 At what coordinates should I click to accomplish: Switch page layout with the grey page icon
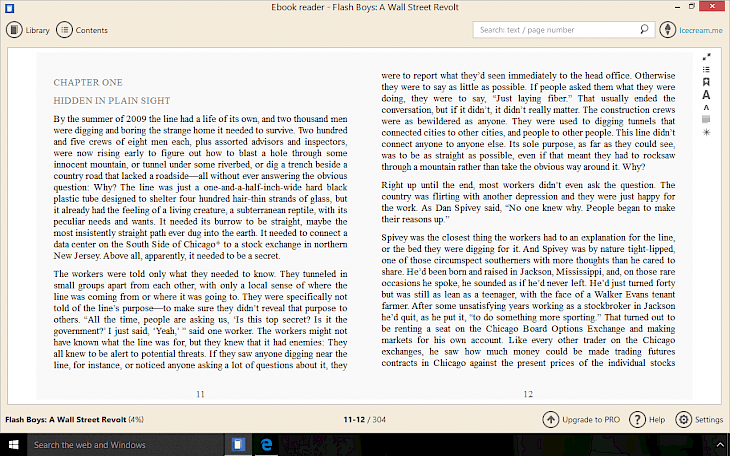coord(706,120)
